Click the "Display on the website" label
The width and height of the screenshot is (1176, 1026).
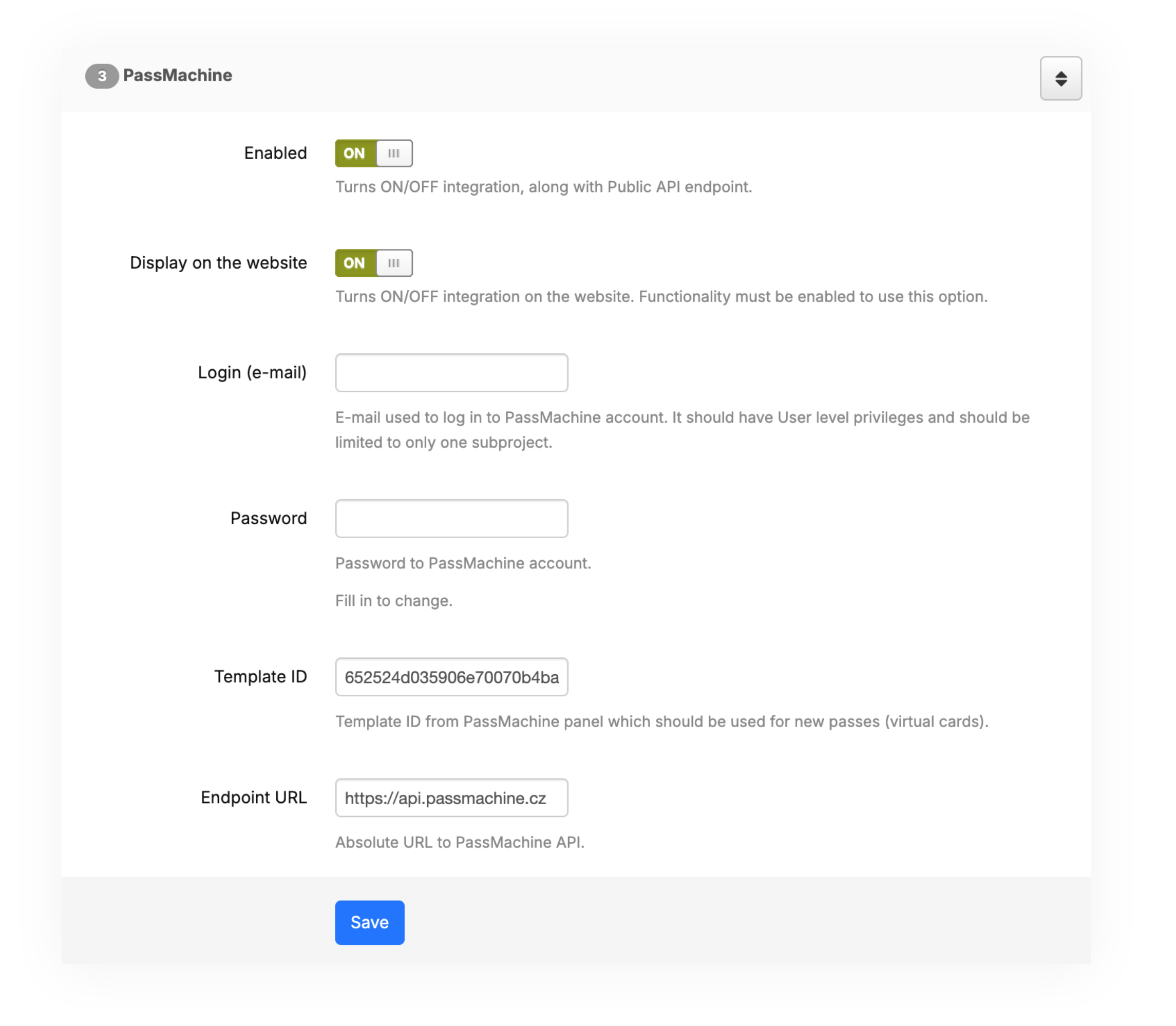tap(218, 263)
